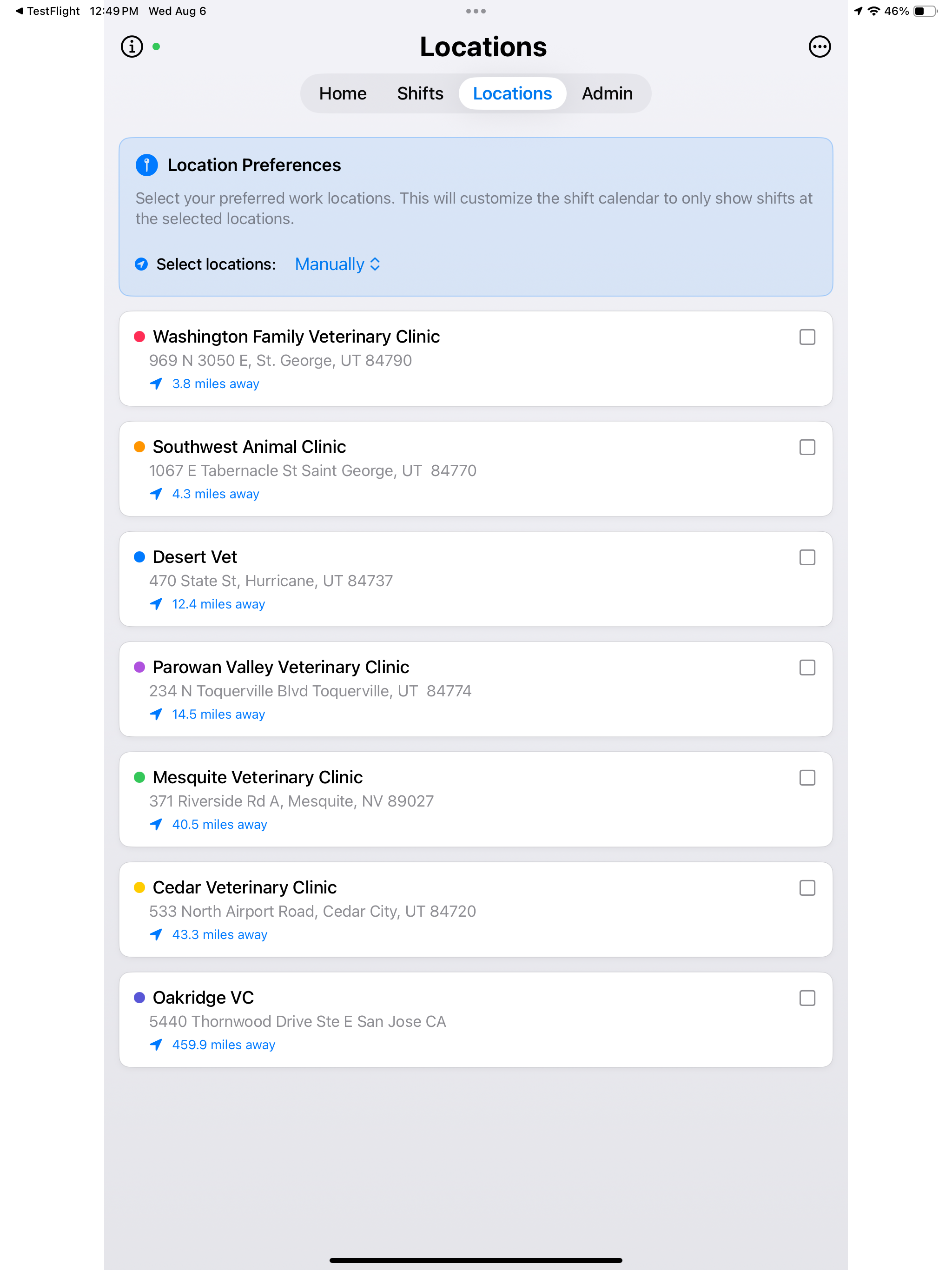The image size is (952, 1270).
Task: Tap address 371 Riverside Rd A, Mesquite
Action: click(291, 801)
